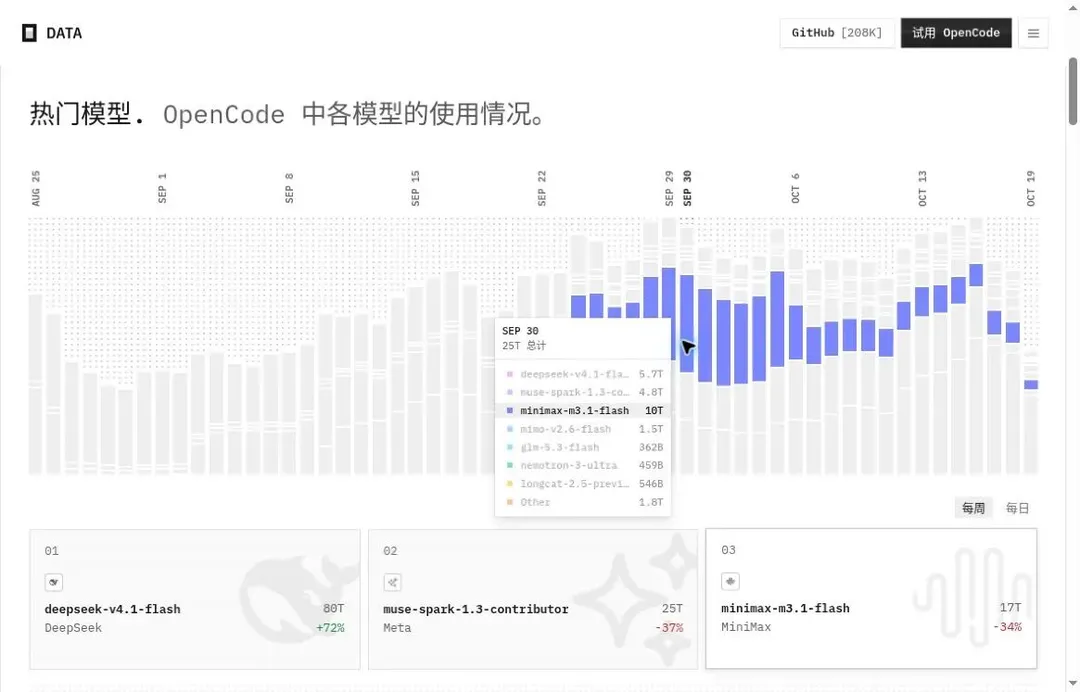This screenshot has height=692, width=1080.
Task: Select the OCT 6 date marker
Action: pos(796,188)
